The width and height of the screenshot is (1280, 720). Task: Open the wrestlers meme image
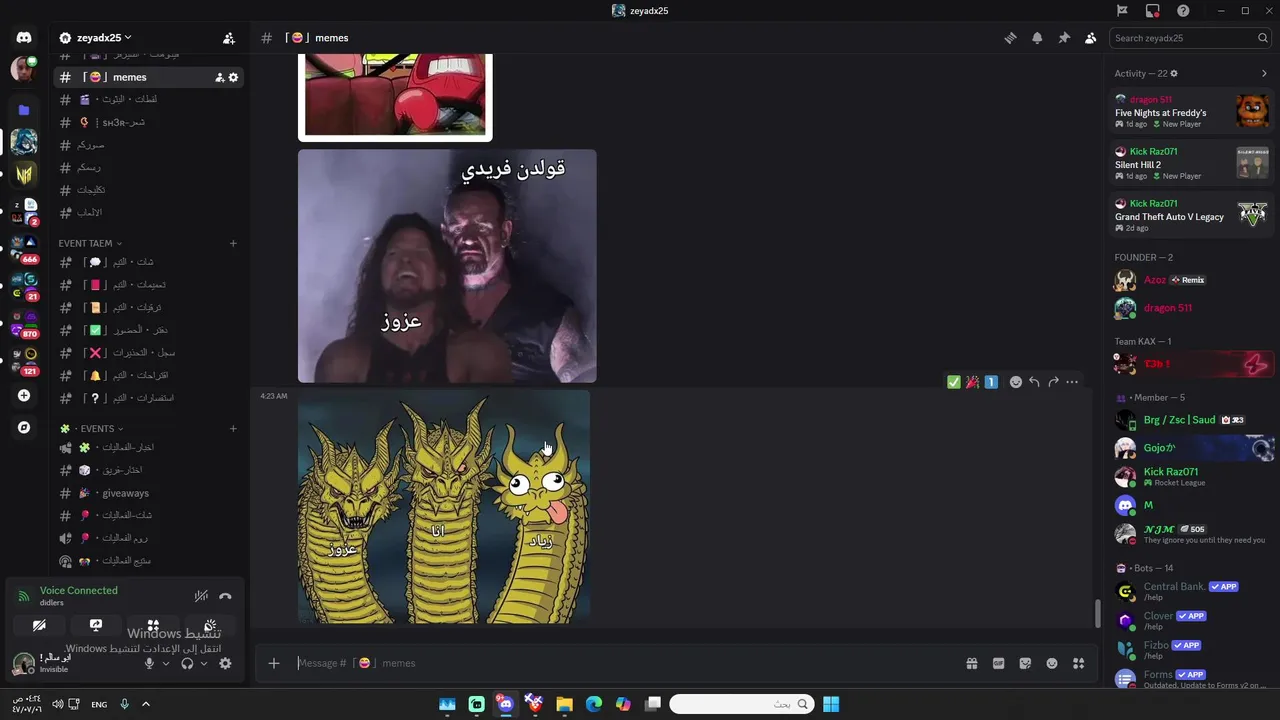coord(447,266)
